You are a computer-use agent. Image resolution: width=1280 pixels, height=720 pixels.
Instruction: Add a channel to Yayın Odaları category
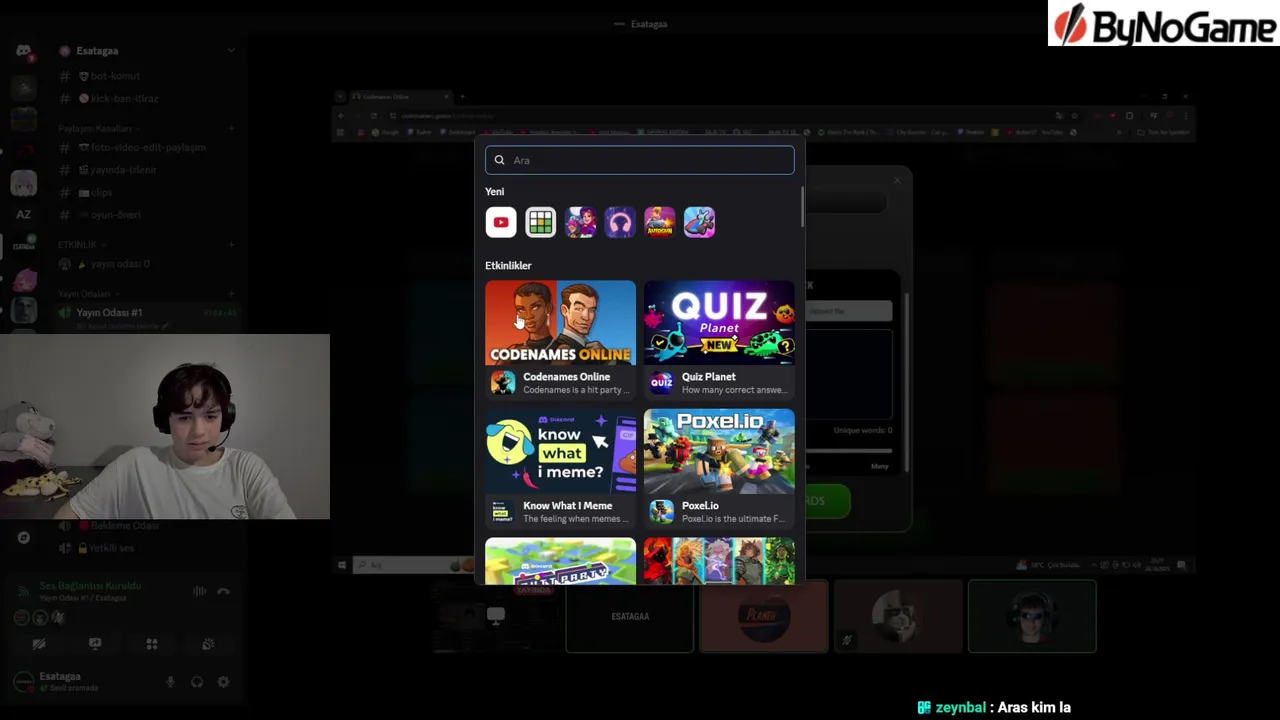[231, 294]
